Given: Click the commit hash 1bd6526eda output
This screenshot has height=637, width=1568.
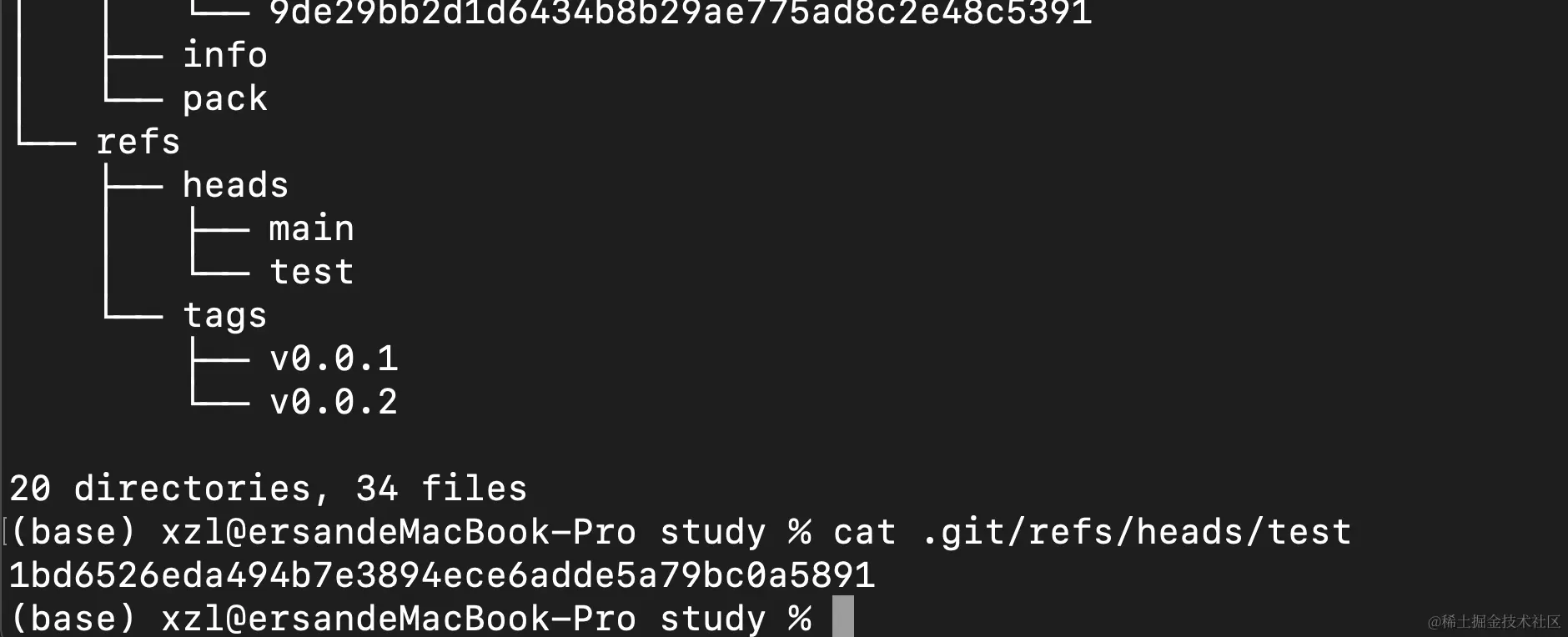Looking at the screenshot, I should (442, 575).
